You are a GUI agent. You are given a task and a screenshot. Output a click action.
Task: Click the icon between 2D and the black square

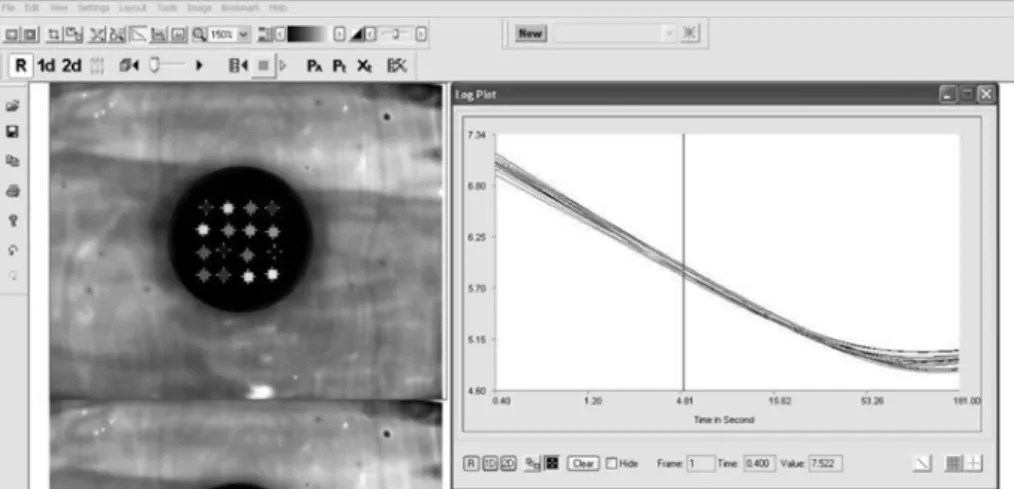point(532,463)
